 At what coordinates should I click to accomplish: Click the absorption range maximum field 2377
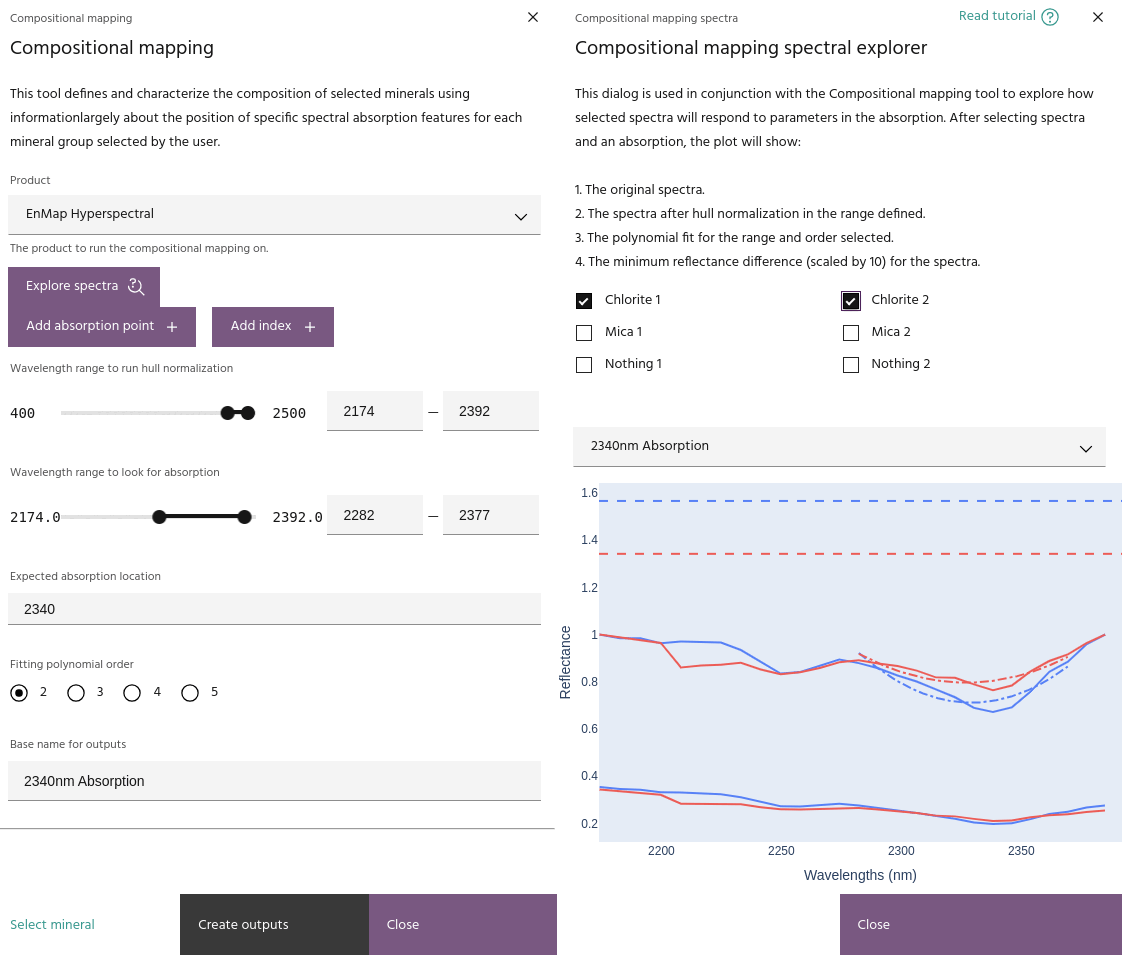point(491,515)
